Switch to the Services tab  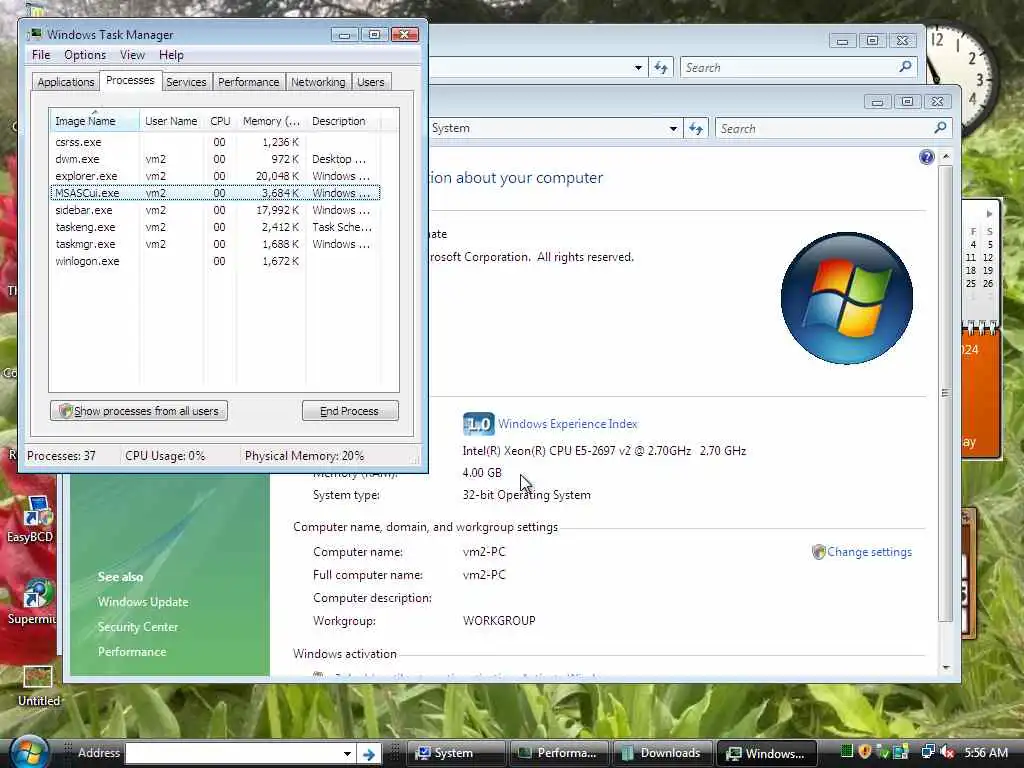(x=186, y=82)
